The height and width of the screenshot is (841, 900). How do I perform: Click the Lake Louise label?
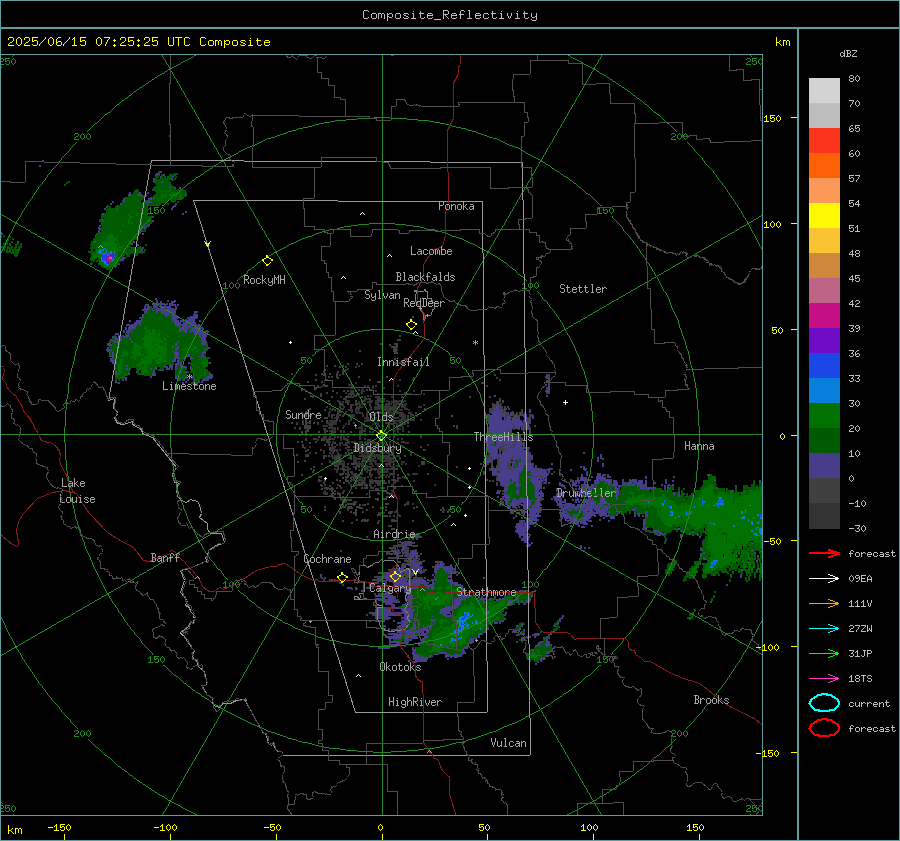pos(77,491)
